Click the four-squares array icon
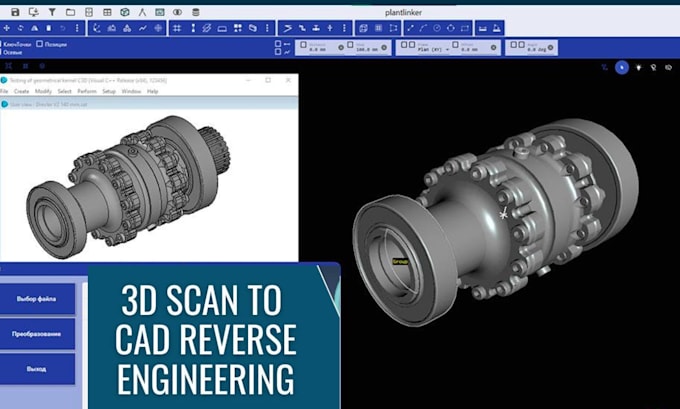This screenshot has width=680, height=409. click(238, 28)
